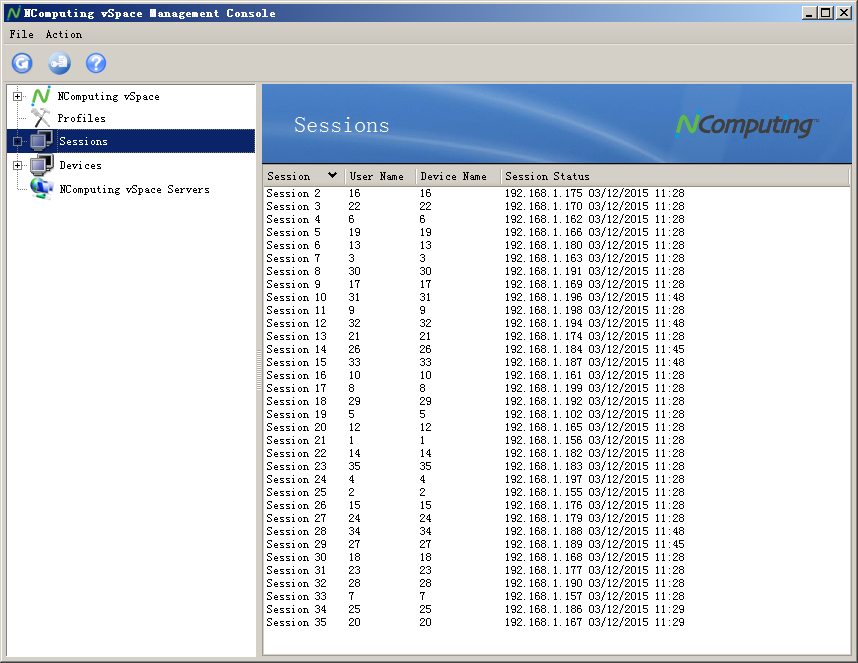Click the registration key toolbar icon
858x663 pixels.
point(59,63)
